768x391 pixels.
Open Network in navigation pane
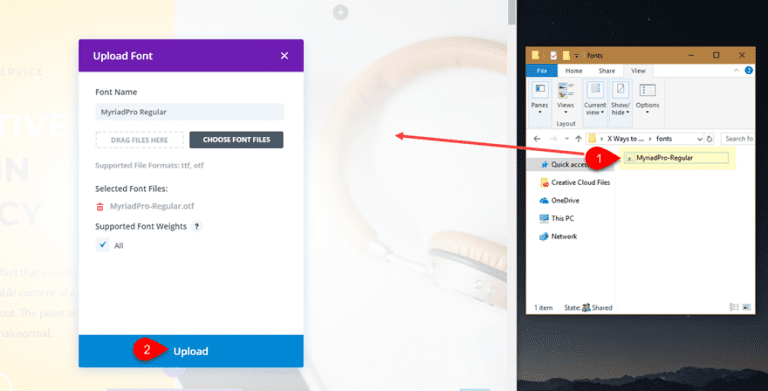coord(558,237)
